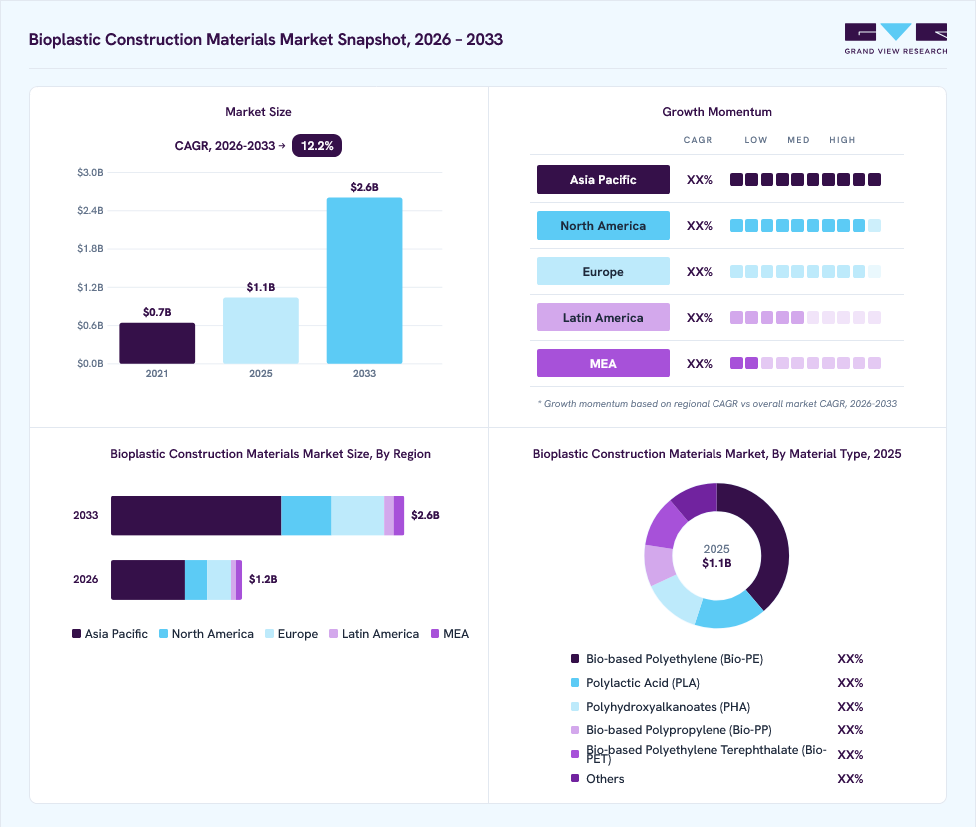Click the Bio-based Polyethylene legend swatch
This screenshot has height=828, width=976.
tap(575, 659)
